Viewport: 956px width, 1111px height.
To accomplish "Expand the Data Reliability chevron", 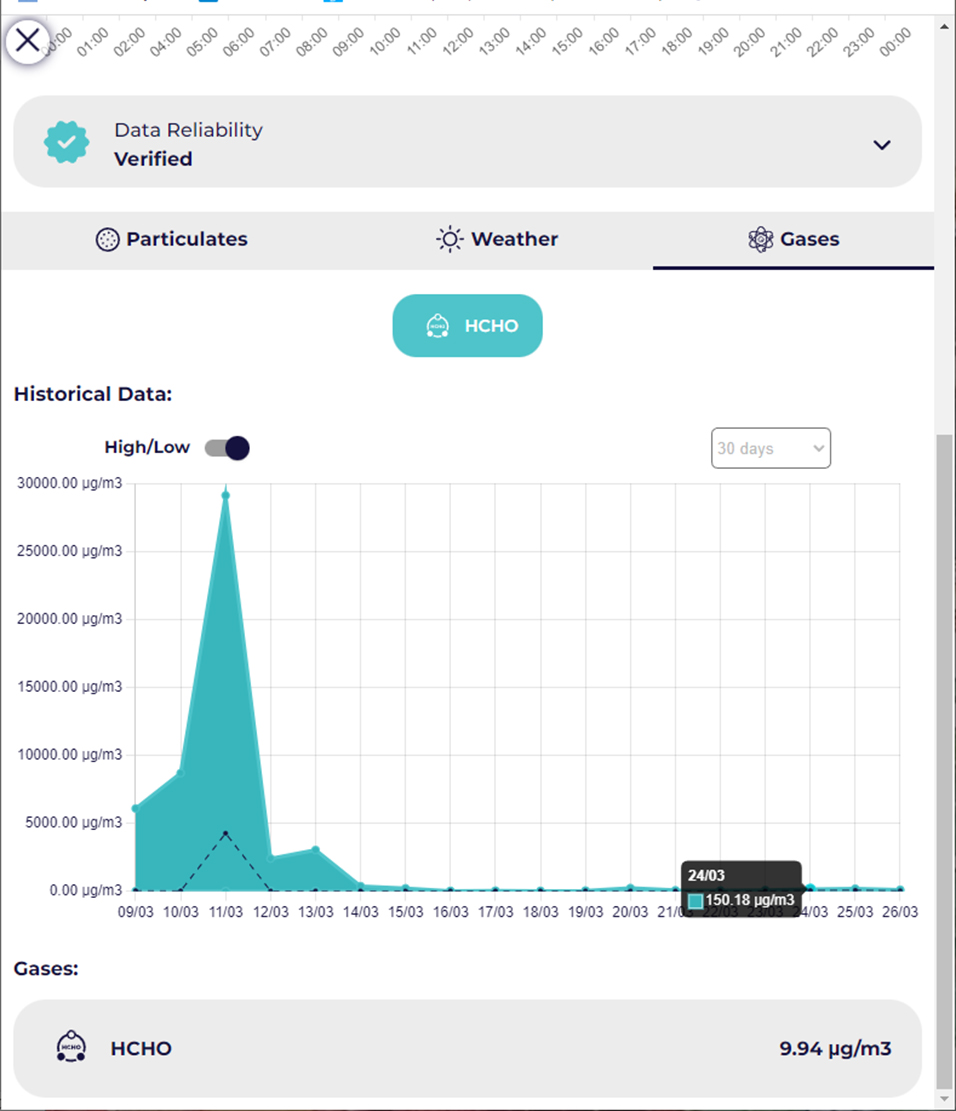I will point(881,145).
